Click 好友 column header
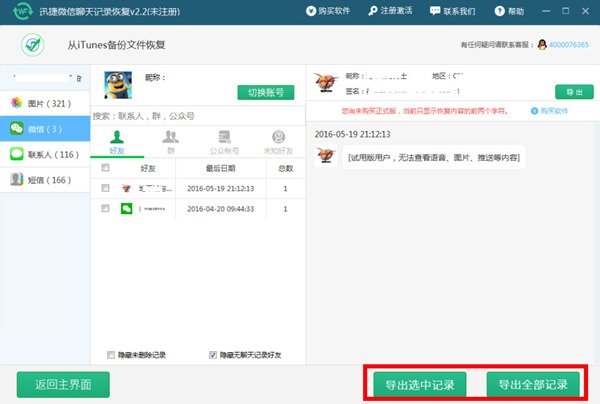The width and height of the screenshot is (600, 404). coord(148,168)
